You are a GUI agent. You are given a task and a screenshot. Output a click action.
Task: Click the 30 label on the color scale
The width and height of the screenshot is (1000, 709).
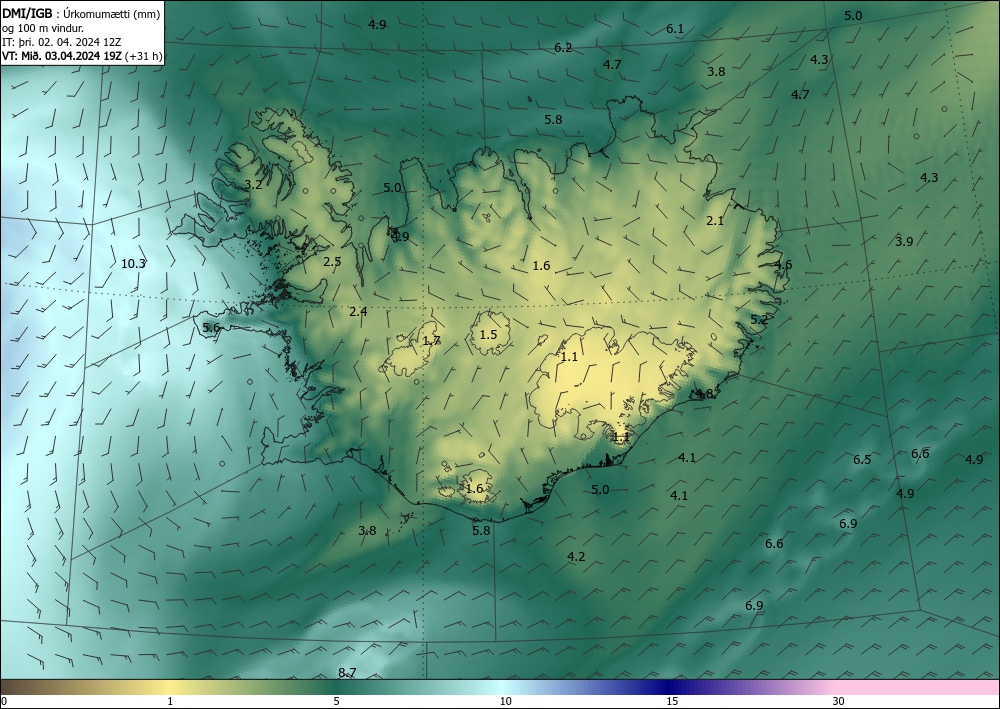click(839, 701)
